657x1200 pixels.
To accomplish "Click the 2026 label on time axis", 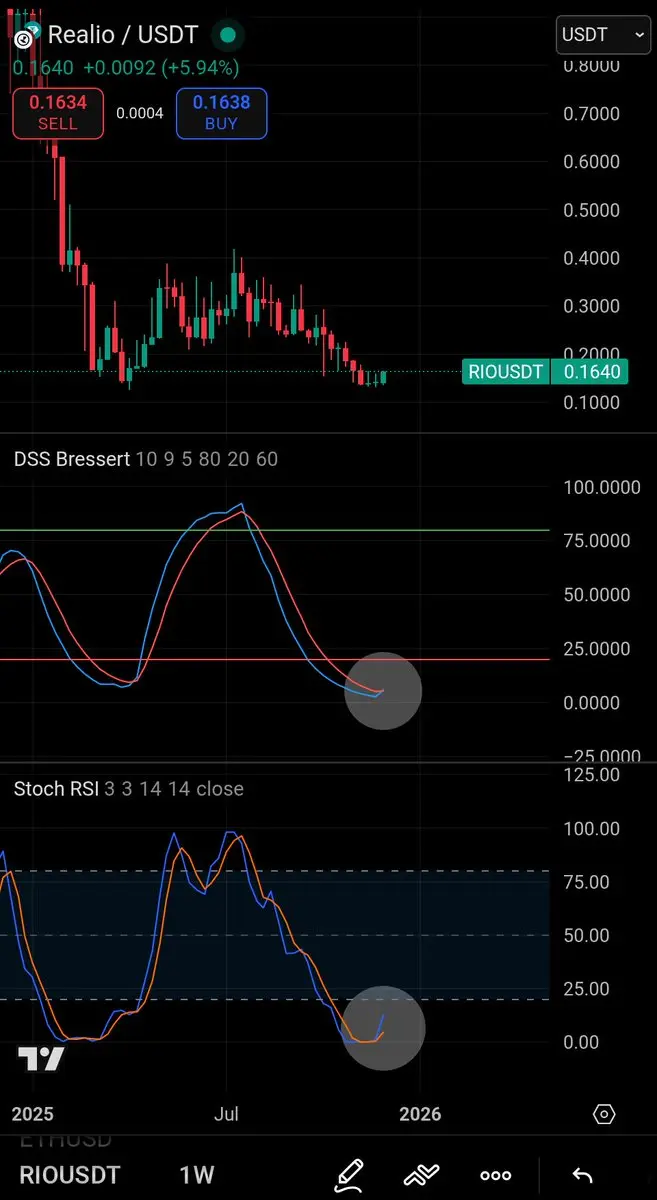I will tap(420, 1114).
